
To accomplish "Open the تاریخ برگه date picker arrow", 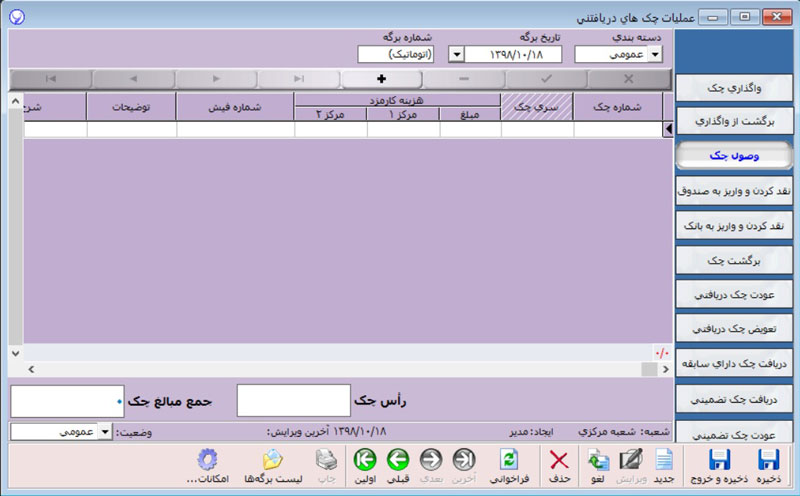I will point(457,55).
